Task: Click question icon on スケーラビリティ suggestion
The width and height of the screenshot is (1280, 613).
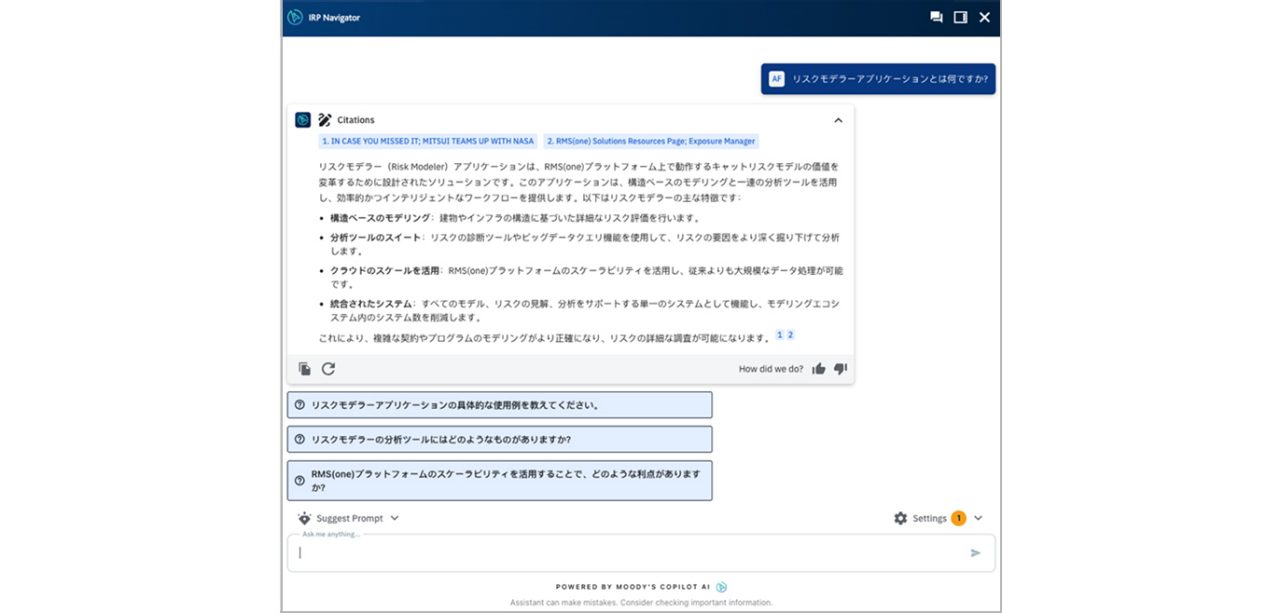Action: (x=299, y=480)
